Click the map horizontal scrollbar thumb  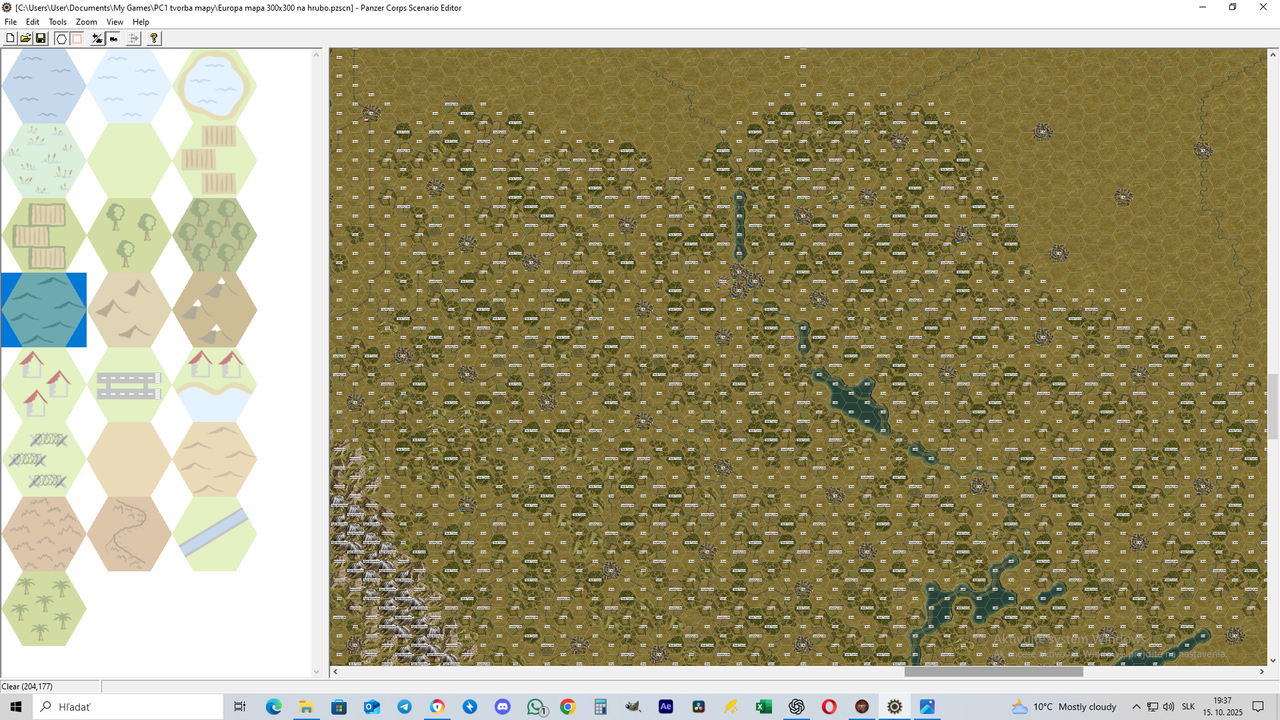click(x=994, y=672)
